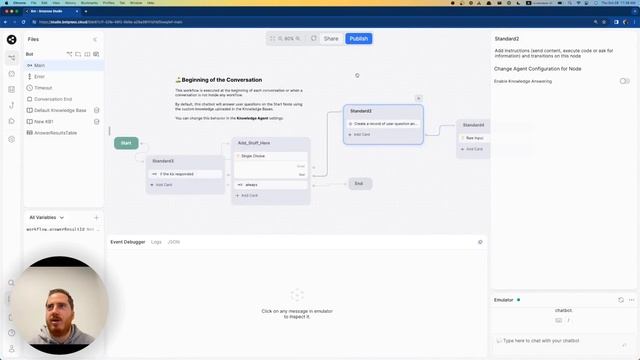Open Chrome's File menu
This screenshot has width=640, height=360.
[33, 2]
